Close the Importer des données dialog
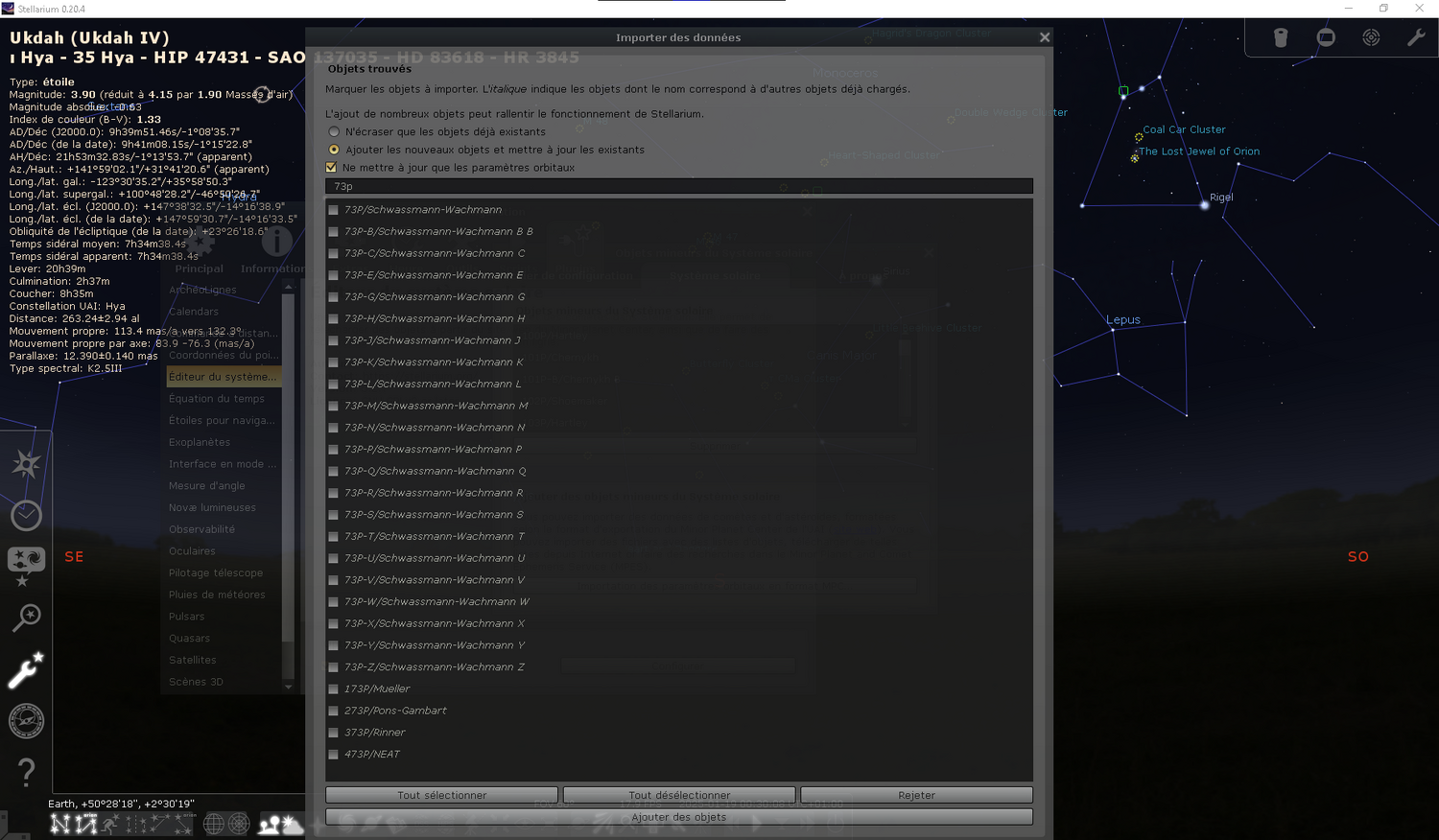This screenshot has height=840, width=1439. coord(1044,37)
